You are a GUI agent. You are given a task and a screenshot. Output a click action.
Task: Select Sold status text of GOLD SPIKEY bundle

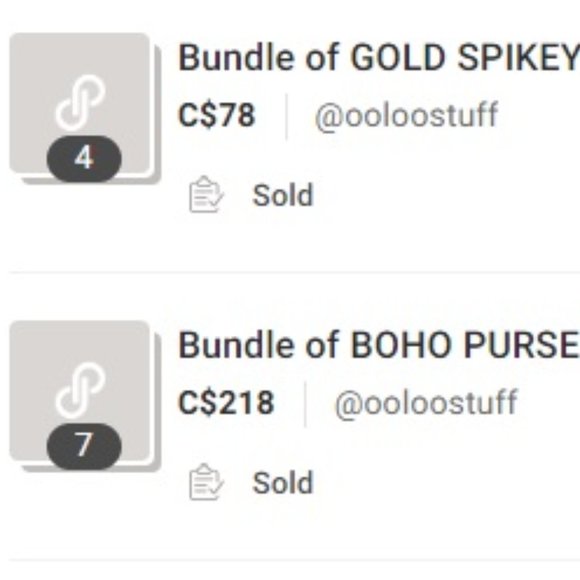pyautogui.click(x=283, y=195)
